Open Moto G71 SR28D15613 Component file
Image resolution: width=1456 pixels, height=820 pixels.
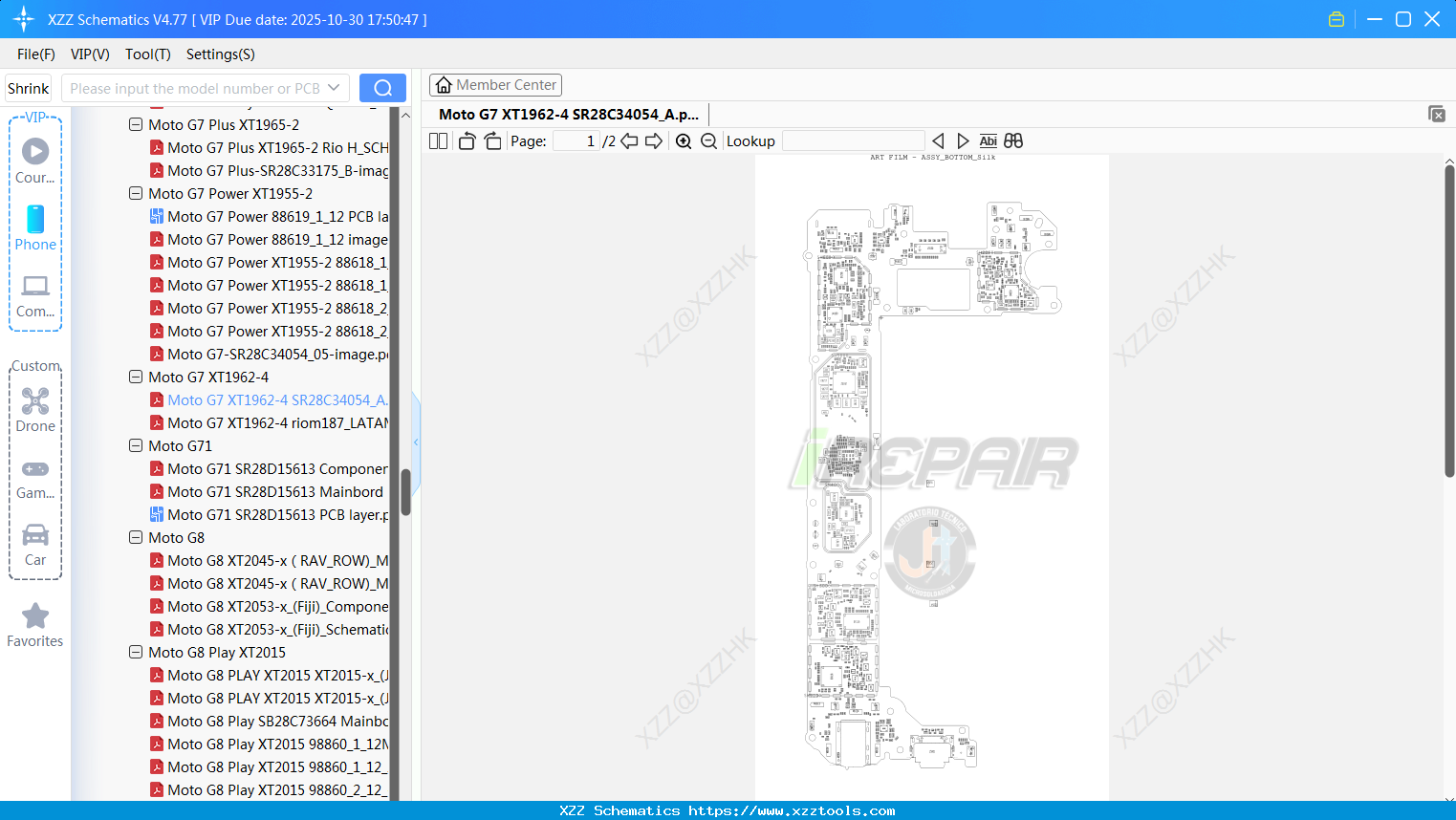[269, 469]
